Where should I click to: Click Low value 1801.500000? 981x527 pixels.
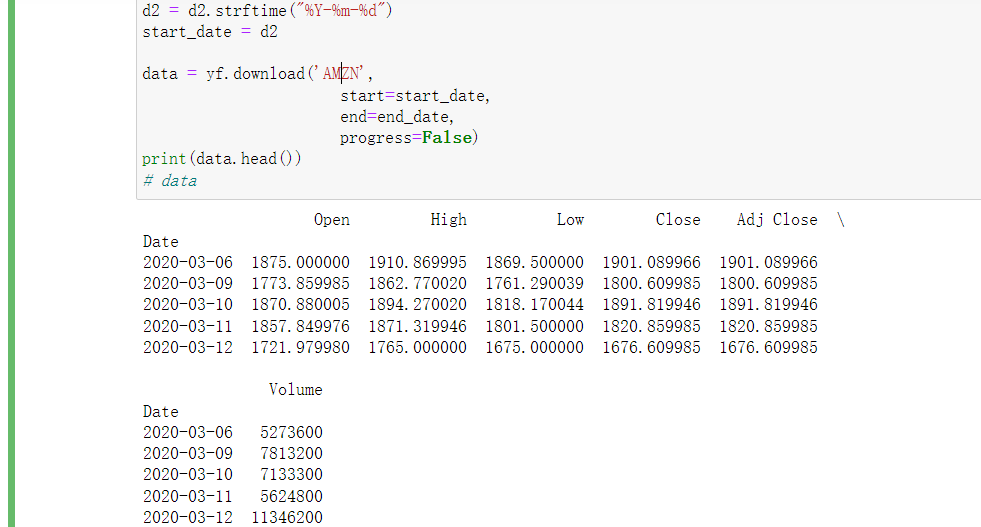(x=534, y=326)
